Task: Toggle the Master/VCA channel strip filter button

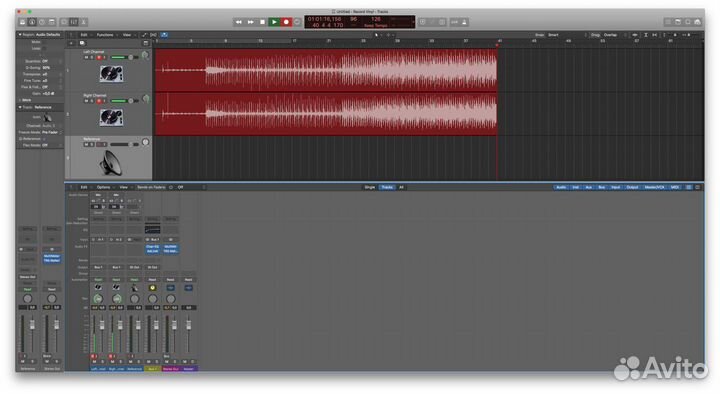Action: [654, 187]
